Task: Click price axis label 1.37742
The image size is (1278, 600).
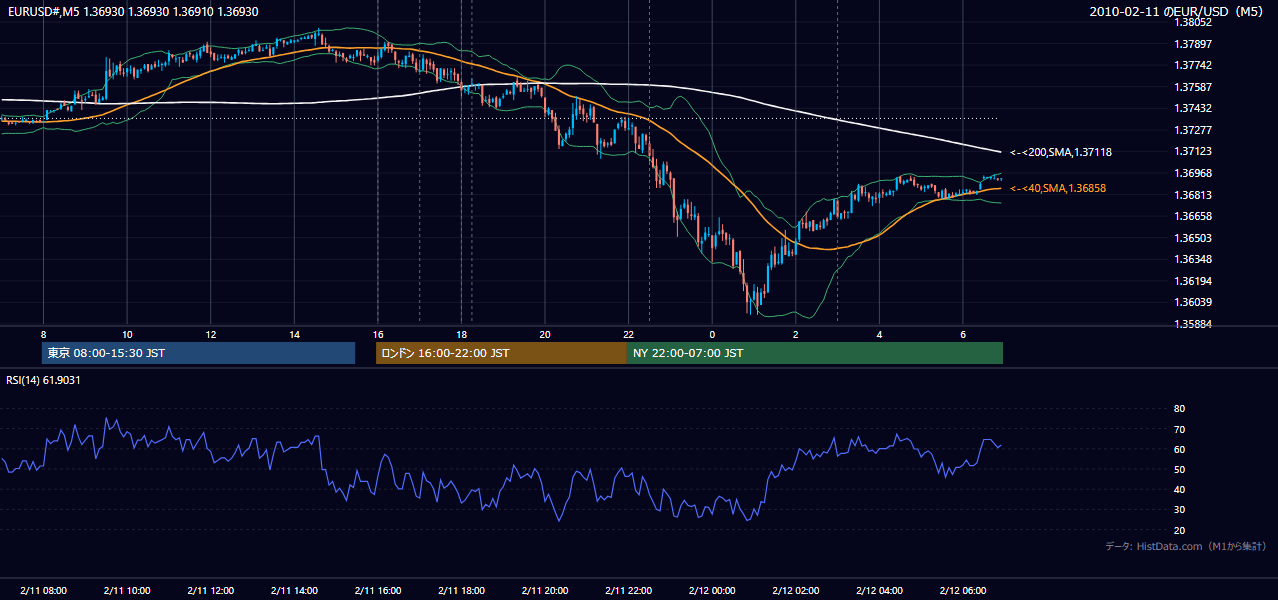Action: tap(1194, 65)
